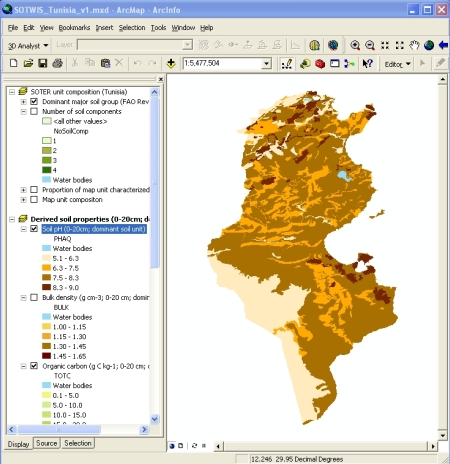Open the Help menu
This screenshot has height=464, width=450.
pyautogui.click(x=207, y=28)
